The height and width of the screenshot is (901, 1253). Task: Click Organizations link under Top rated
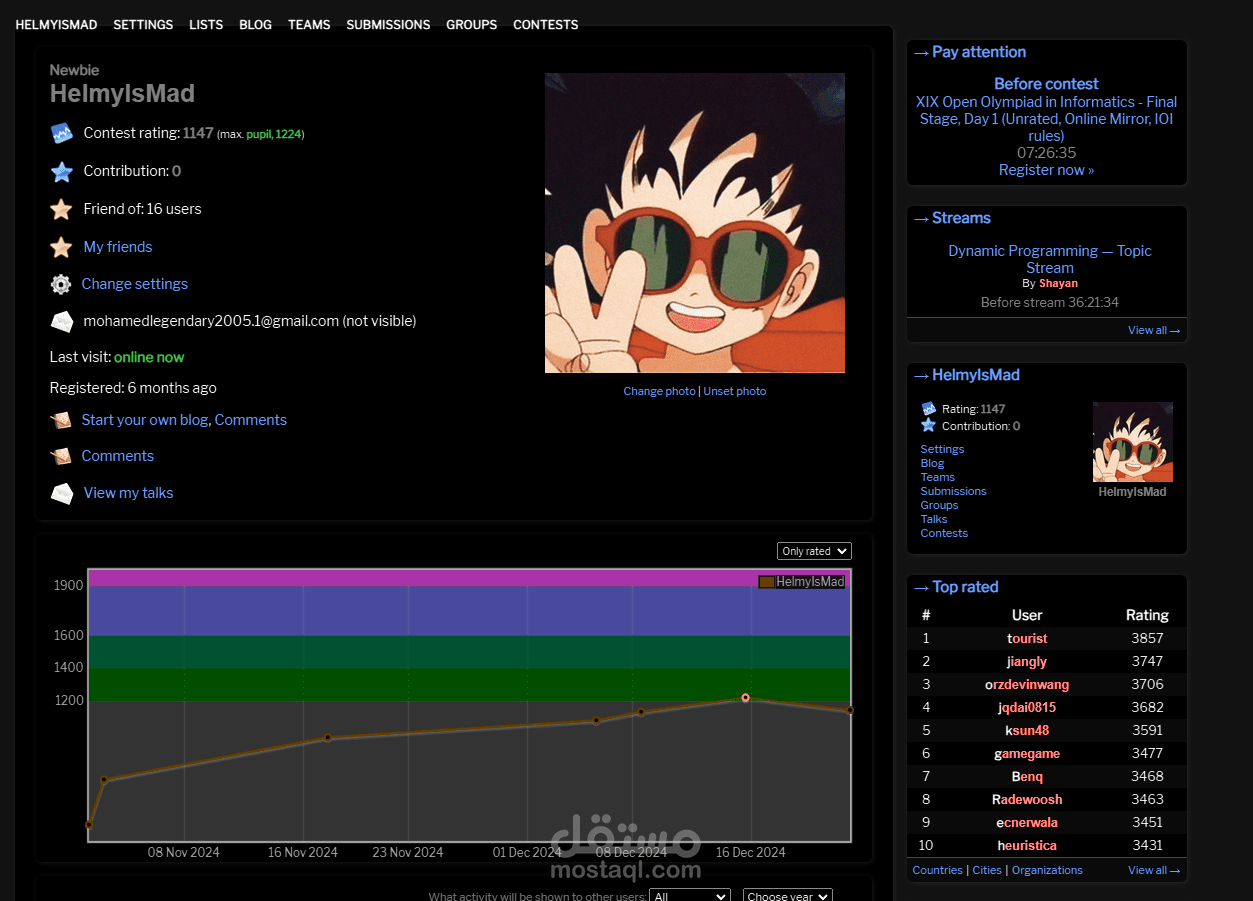1047,870
